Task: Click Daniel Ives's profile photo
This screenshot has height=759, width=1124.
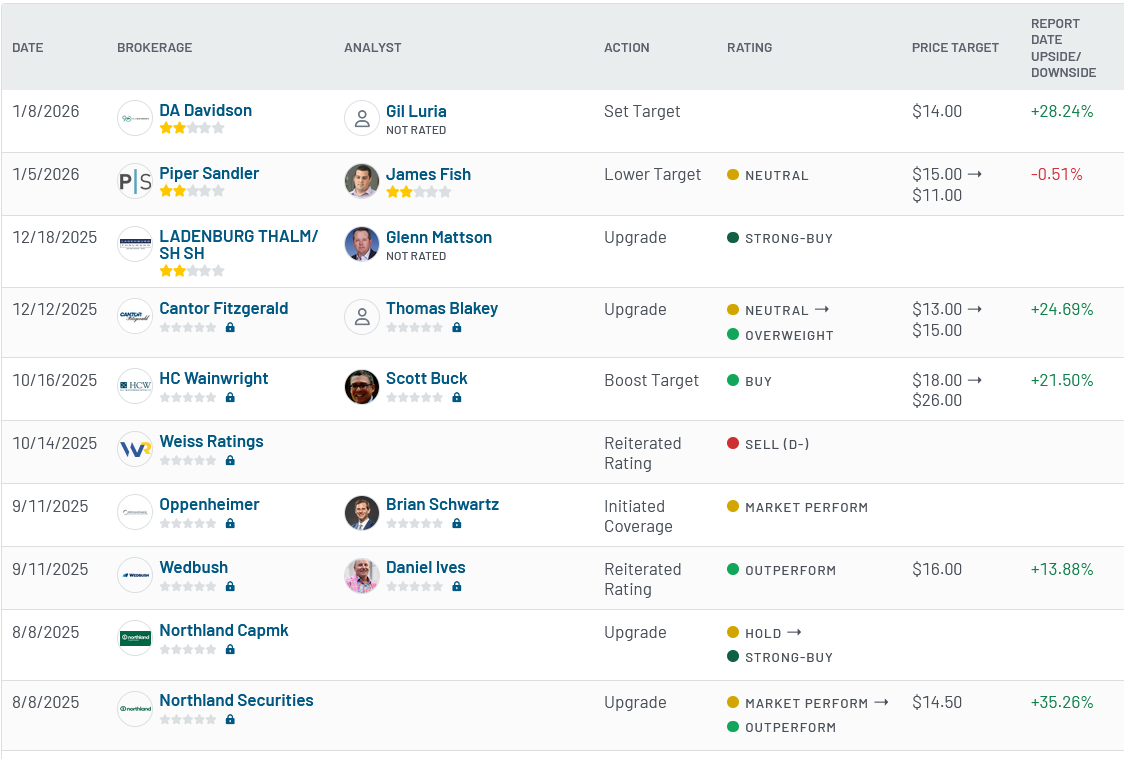Action: coord(362,576)
